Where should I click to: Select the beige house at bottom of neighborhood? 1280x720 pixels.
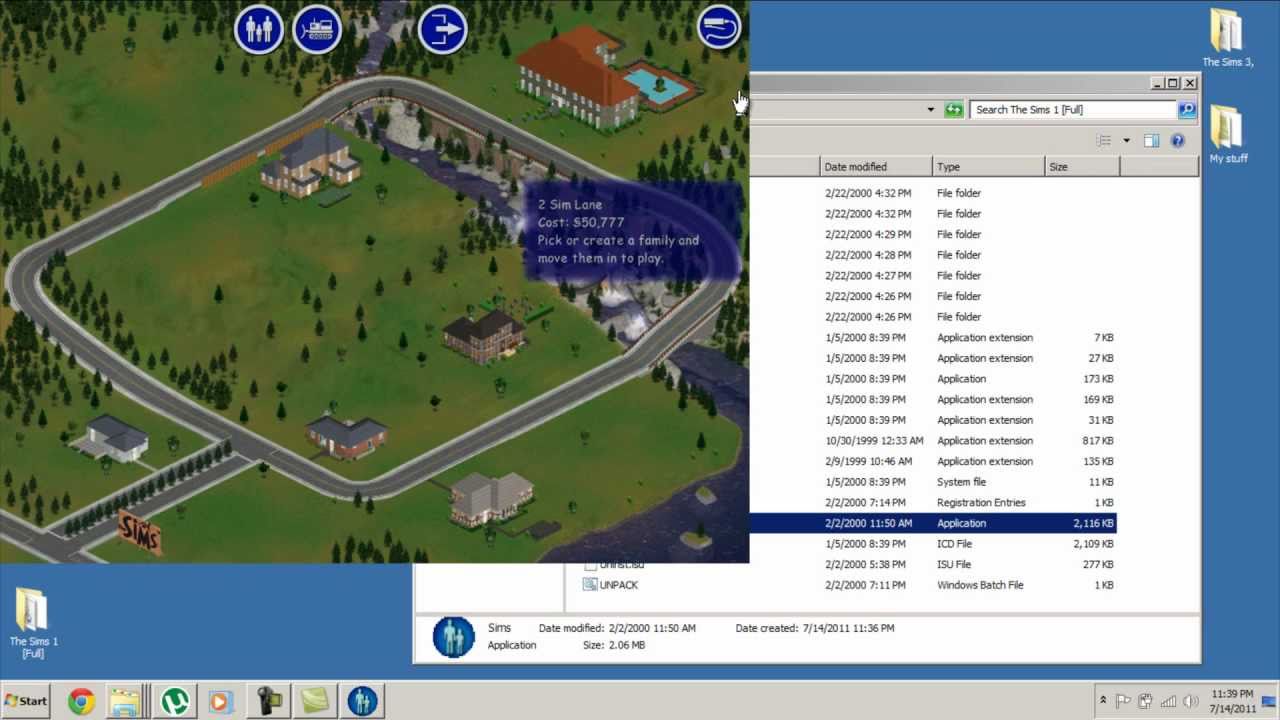490,497
